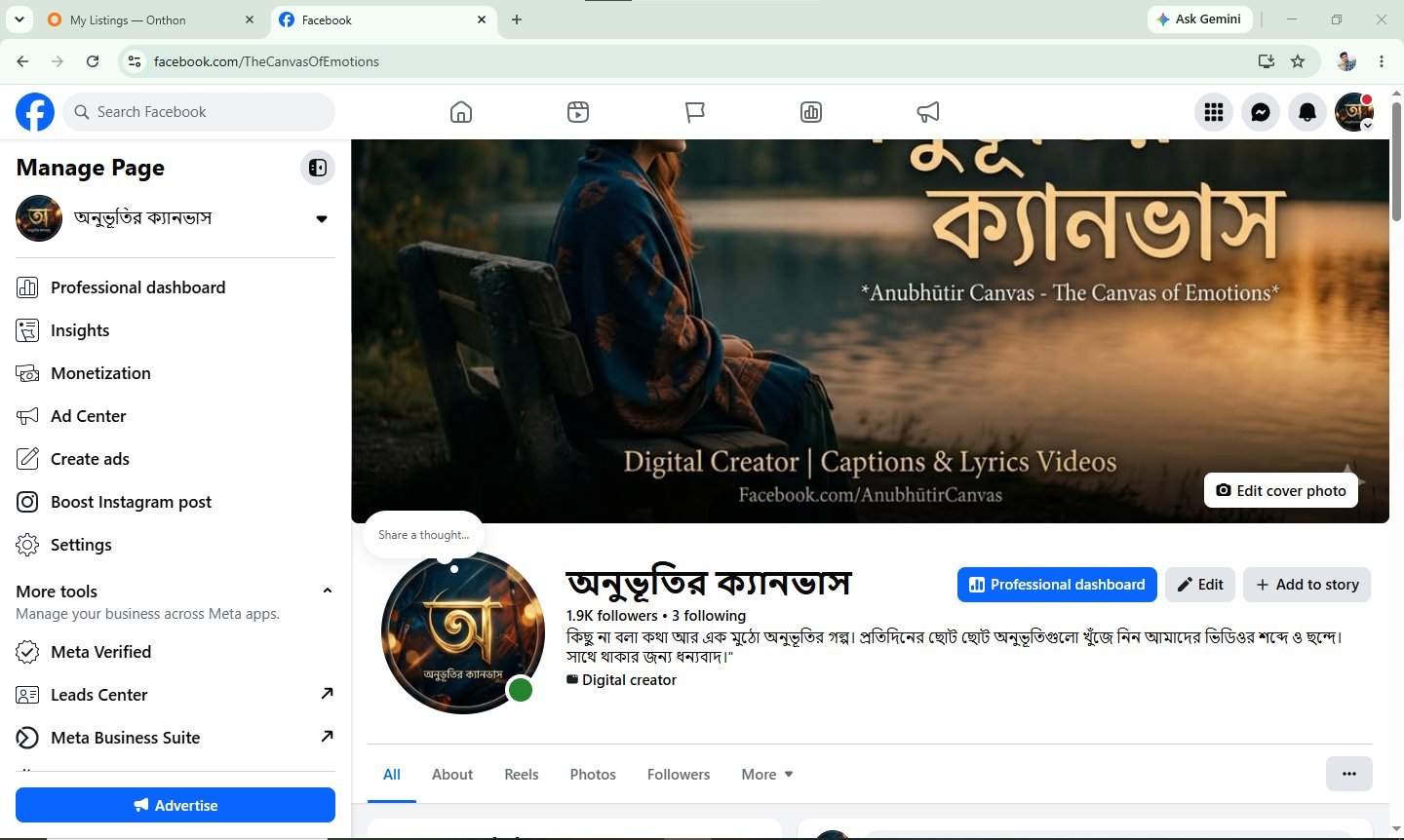Switch to the About tab
The image size is (1404, 840).
(x=452, y=775)
